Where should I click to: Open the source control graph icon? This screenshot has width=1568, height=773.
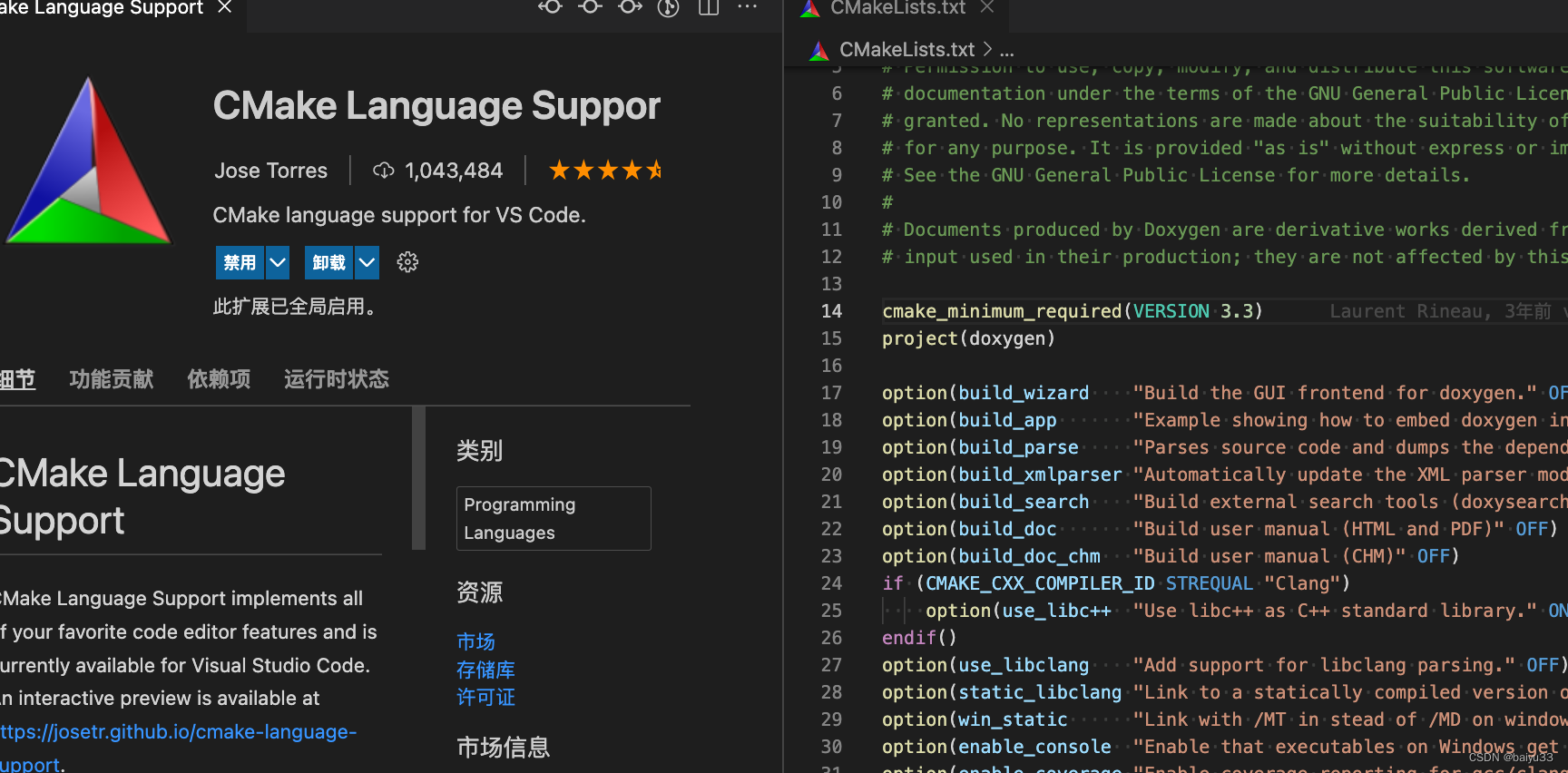pyautogui.click(x=669, y=7)
